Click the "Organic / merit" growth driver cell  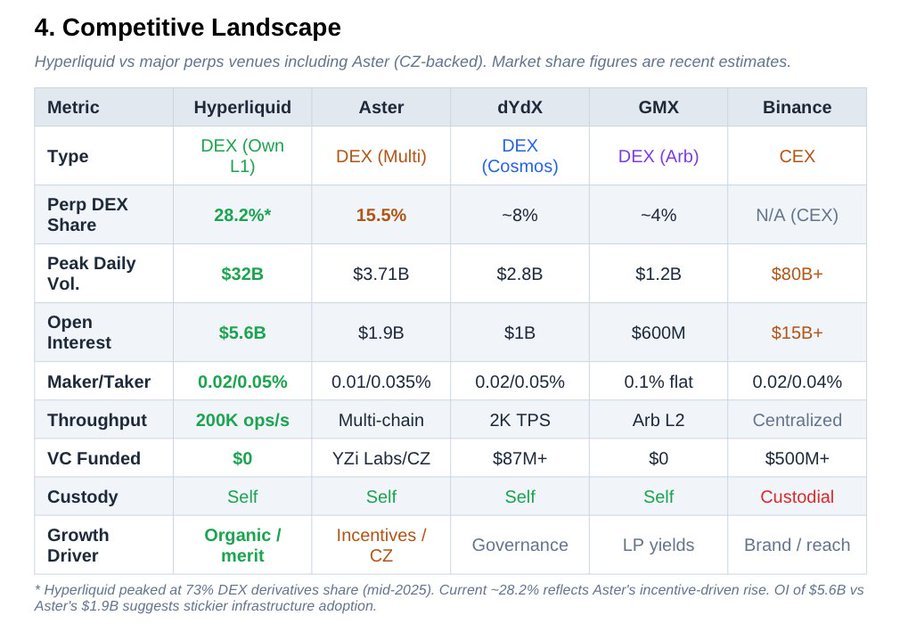coord(242,545)
